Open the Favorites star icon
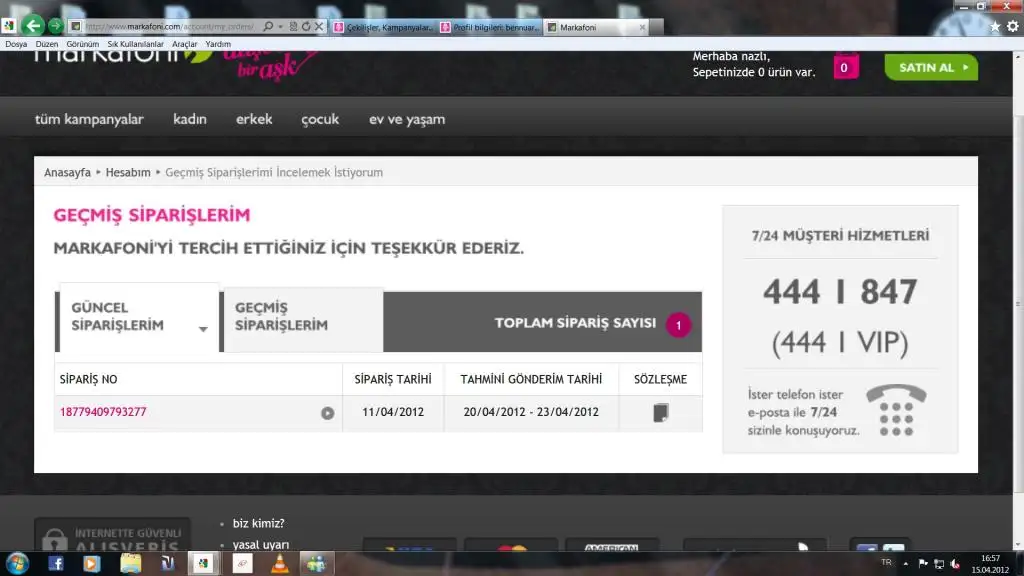This screenshot has width=1024, height=576. [x=995, y=26]
